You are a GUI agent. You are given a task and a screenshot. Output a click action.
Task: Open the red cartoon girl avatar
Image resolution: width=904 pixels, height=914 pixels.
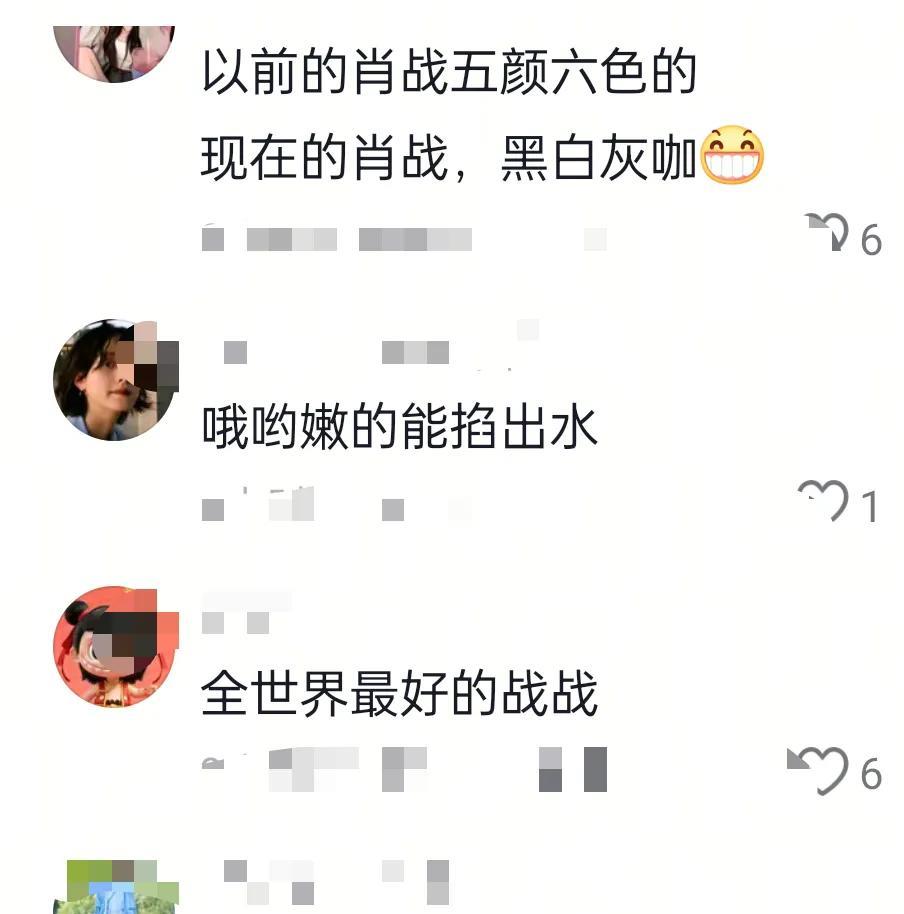pyautogui.click(x=114, y=647)
